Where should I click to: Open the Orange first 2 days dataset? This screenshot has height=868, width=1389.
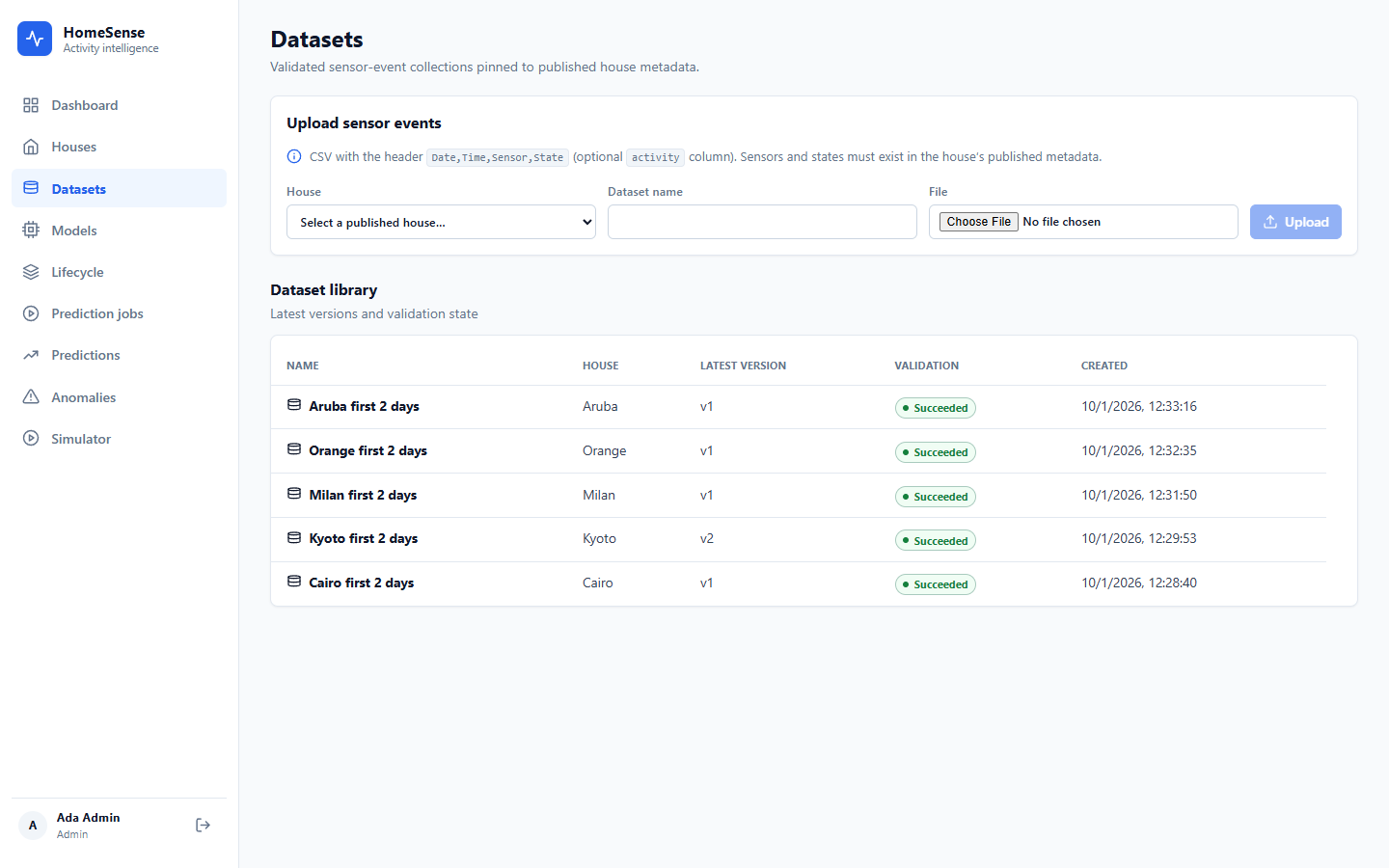click(x=368, y=450)
